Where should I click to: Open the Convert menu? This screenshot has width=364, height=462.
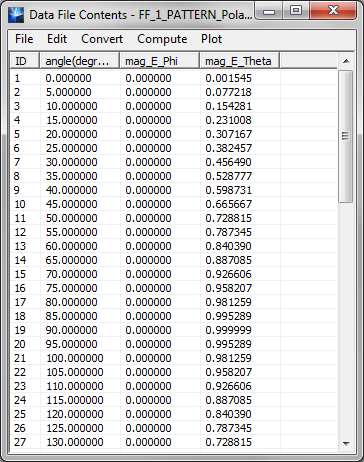tap(102, 39)
